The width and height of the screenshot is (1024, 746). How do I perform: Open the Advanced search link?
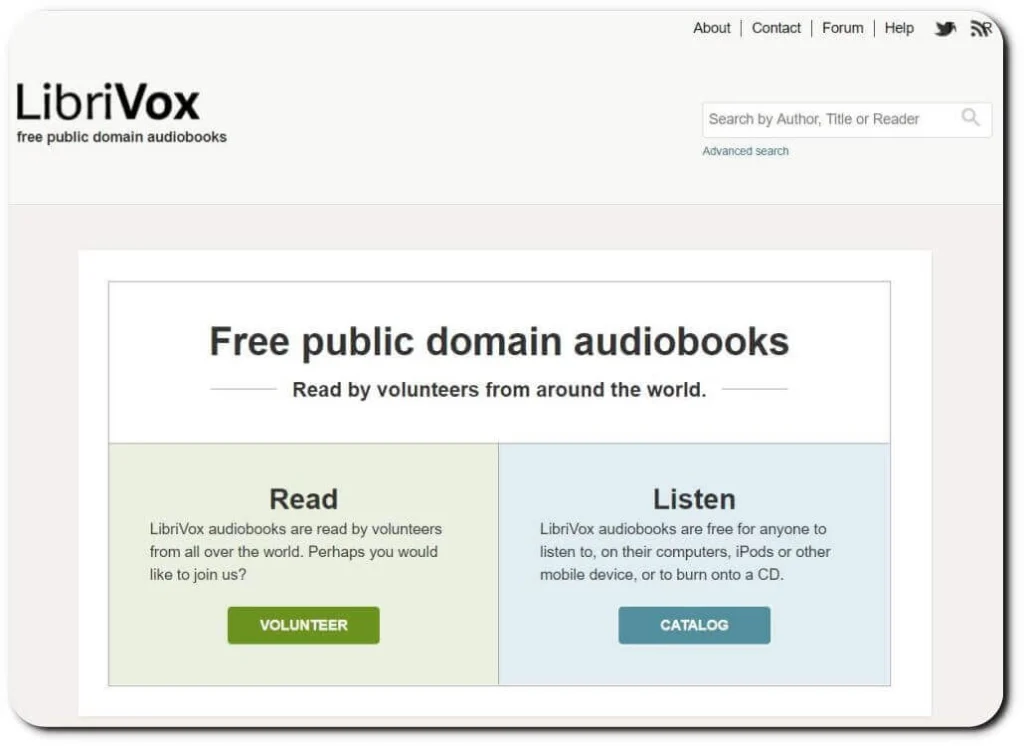745,151
